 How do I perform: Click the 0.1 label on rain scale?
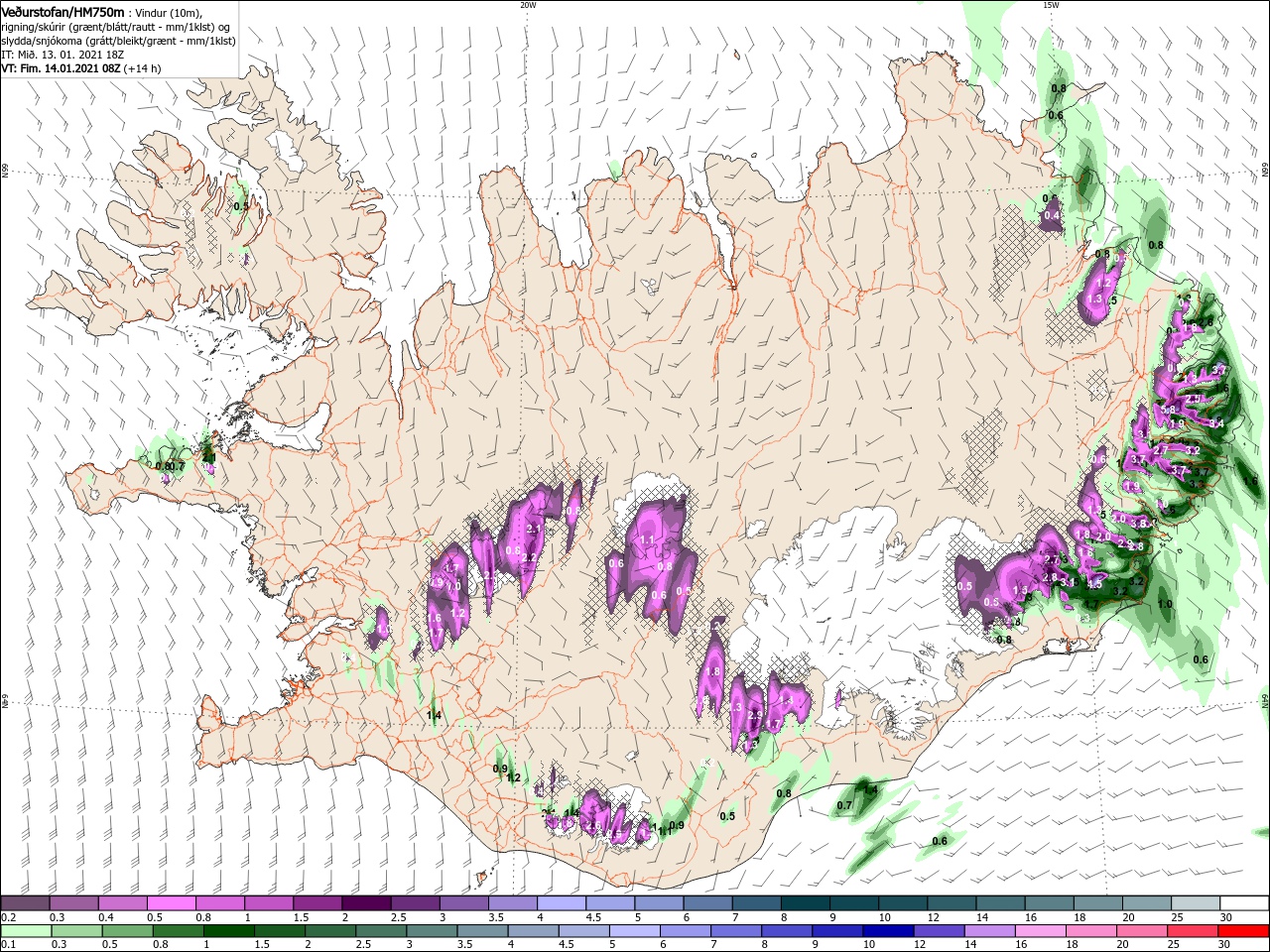click(7, 945)
